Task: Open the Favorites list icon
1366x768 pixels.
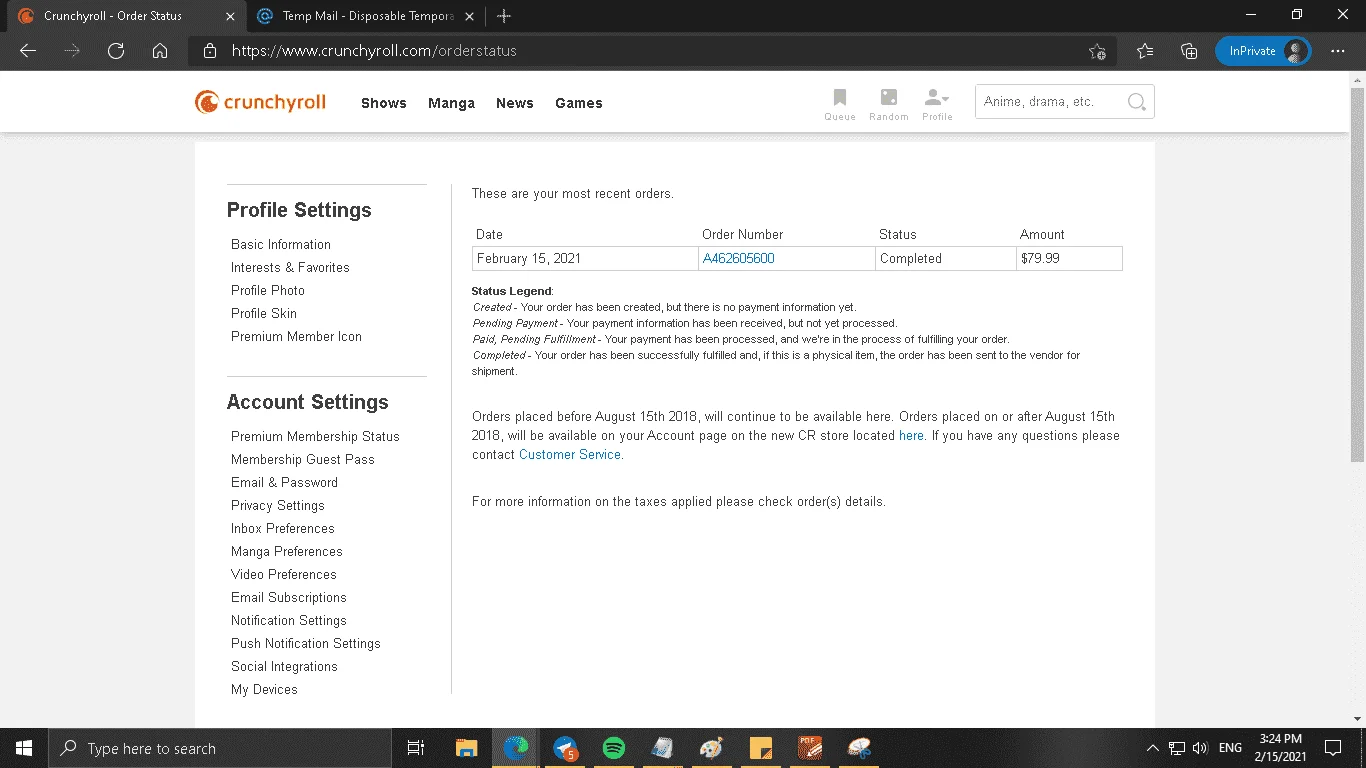Action: click(1145, 51)
